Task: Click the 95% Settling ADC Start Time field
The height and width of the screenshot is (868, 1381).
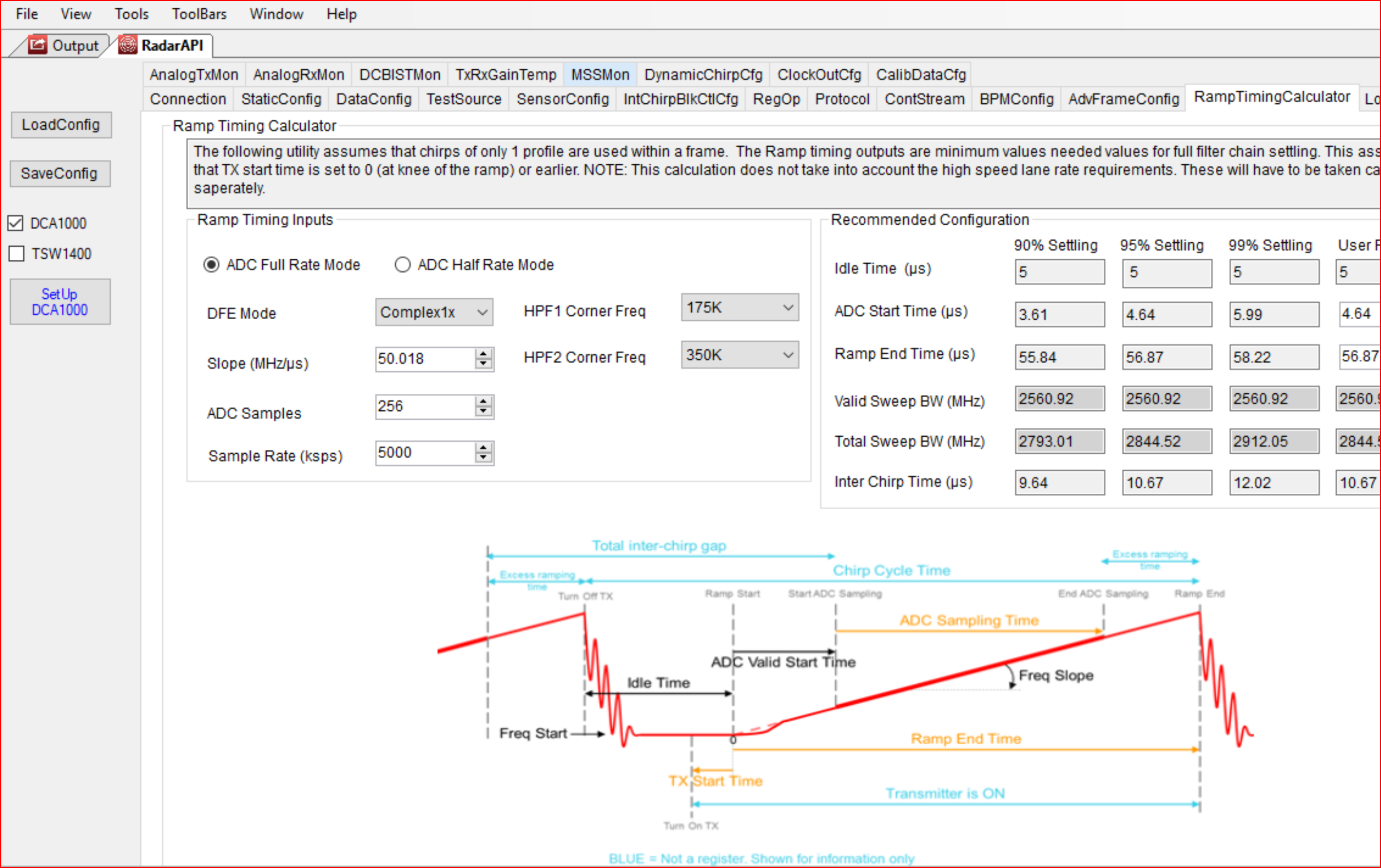Action: 1167,314
